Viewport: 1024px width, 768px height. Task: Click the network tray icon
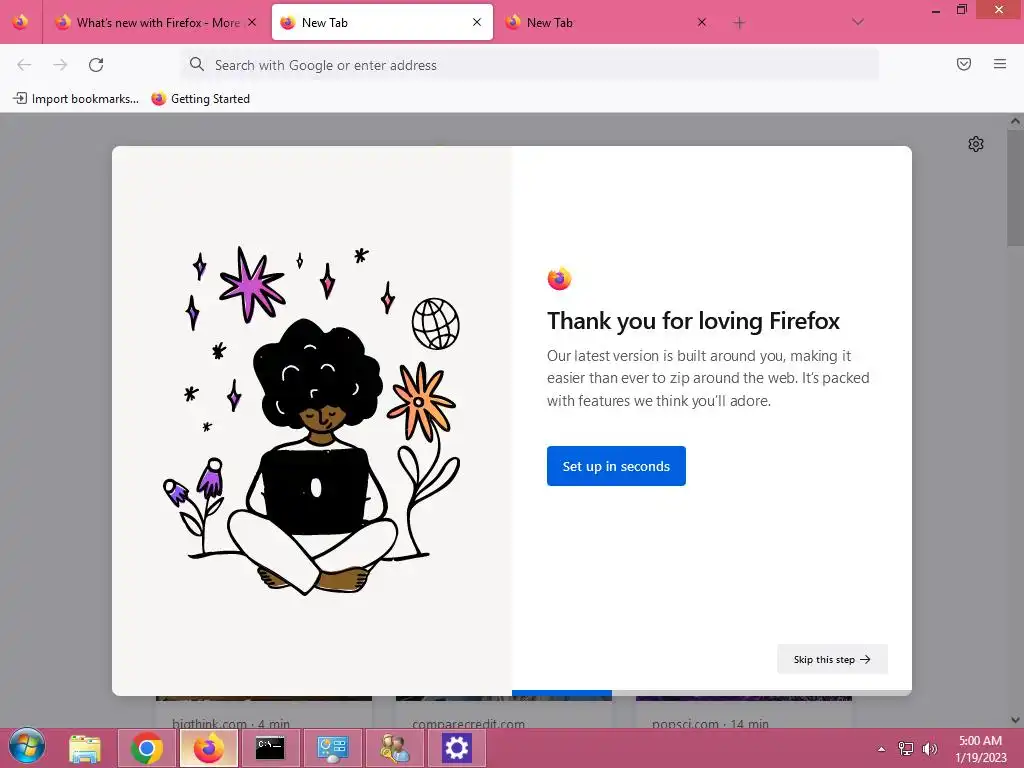pyautogui.click(x=905, y=749)
